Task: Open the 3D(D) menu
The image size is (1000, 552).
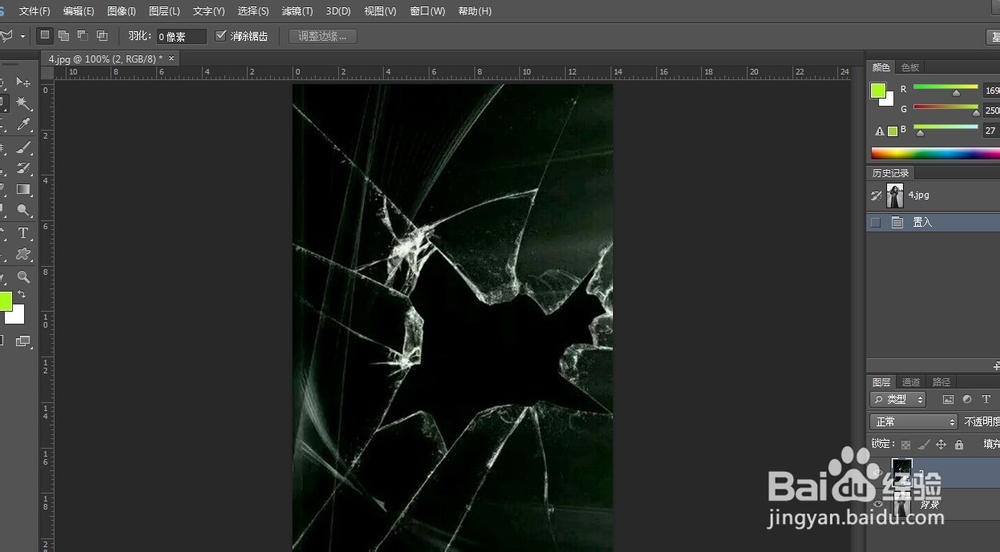Action: point(338,11)
